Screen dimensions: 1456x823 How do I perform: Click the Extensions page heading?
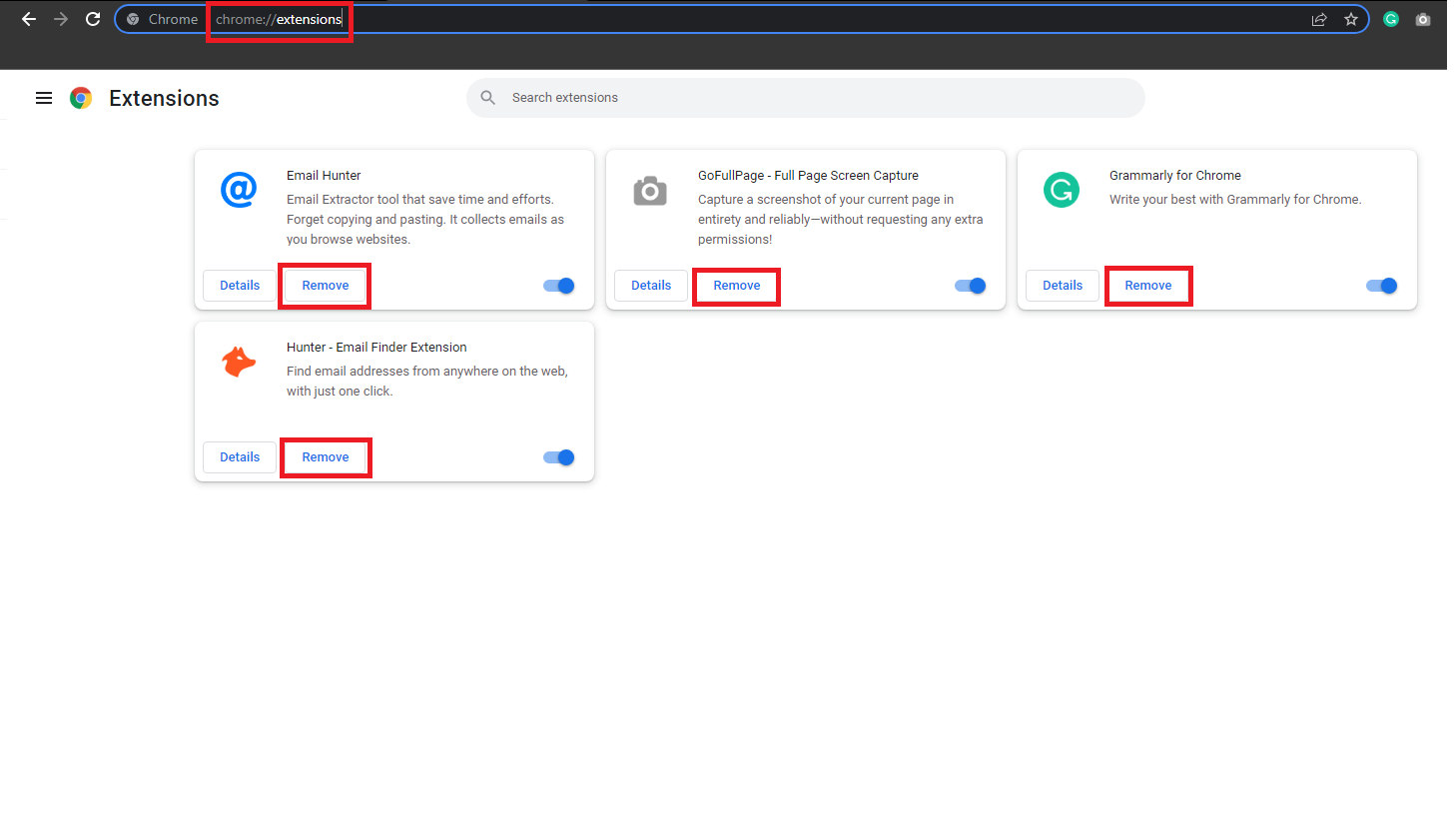(164, 98)
